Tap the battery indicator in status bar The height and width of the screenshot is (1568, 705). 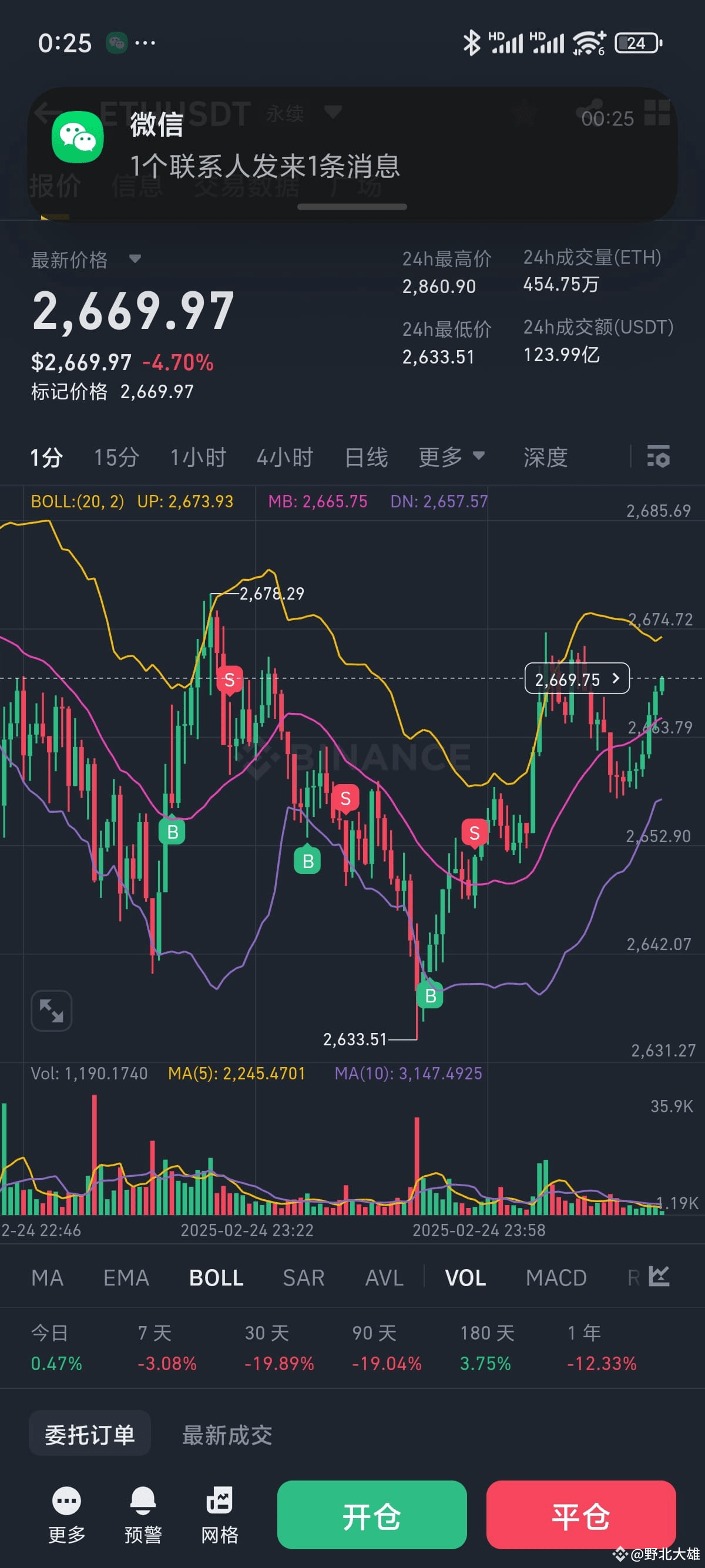(x=639, y=43)
